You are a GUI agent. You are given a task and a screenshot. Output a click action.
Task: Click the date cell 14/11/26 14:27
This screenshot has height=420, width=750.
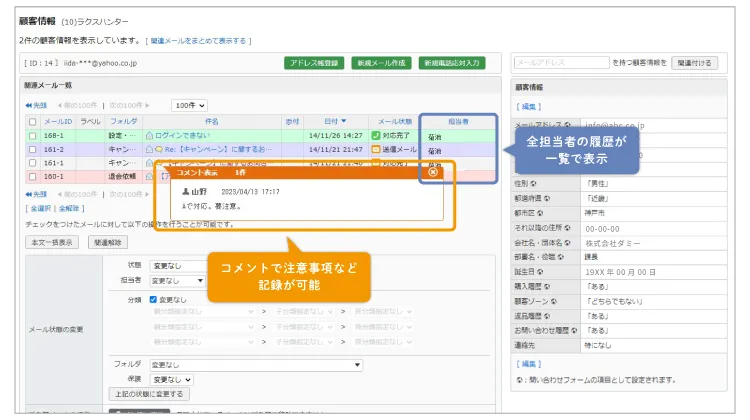coord(335,135)
